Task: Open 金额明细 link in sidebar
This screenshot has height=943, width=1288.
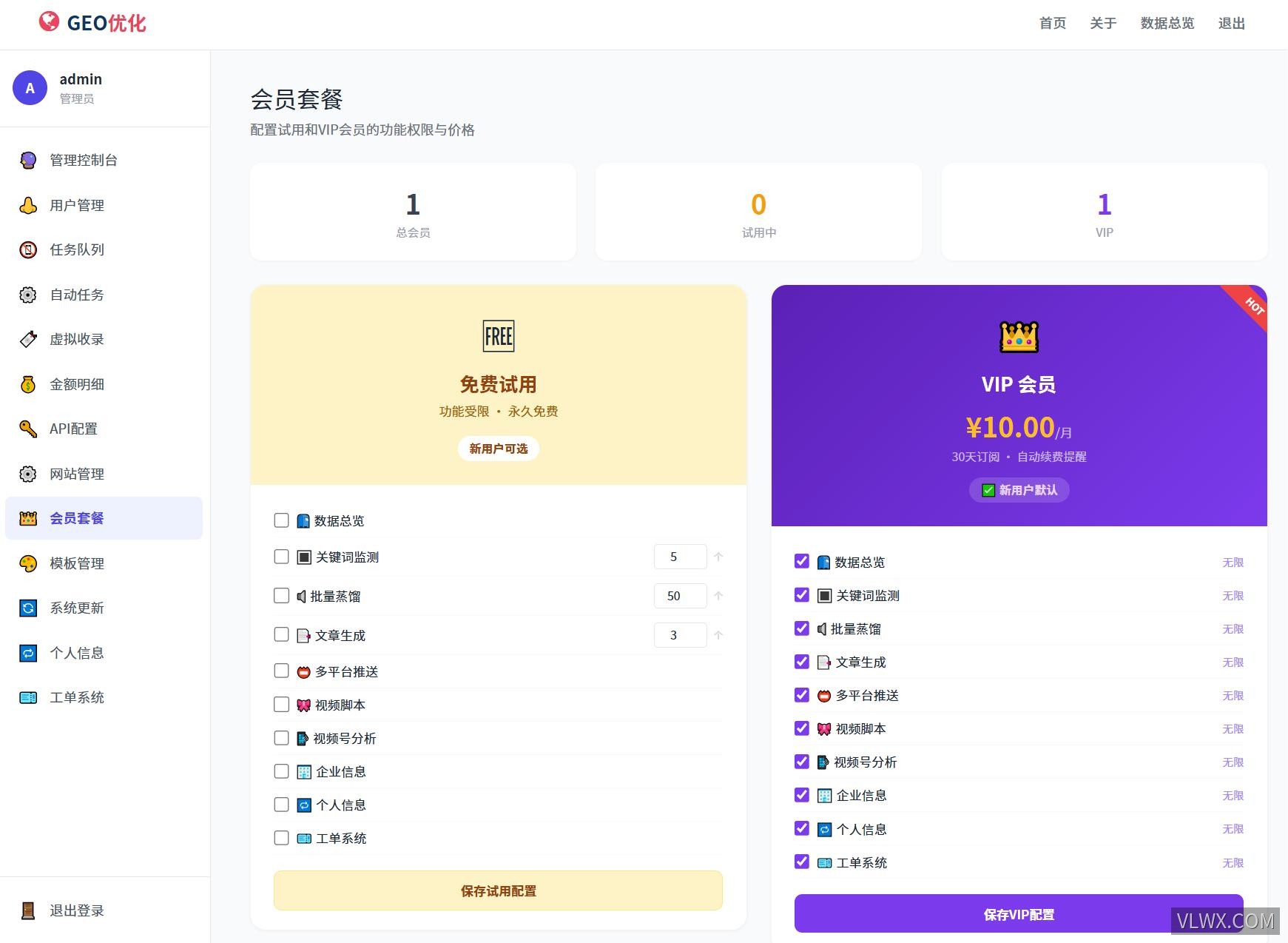Action: point(104,384)
